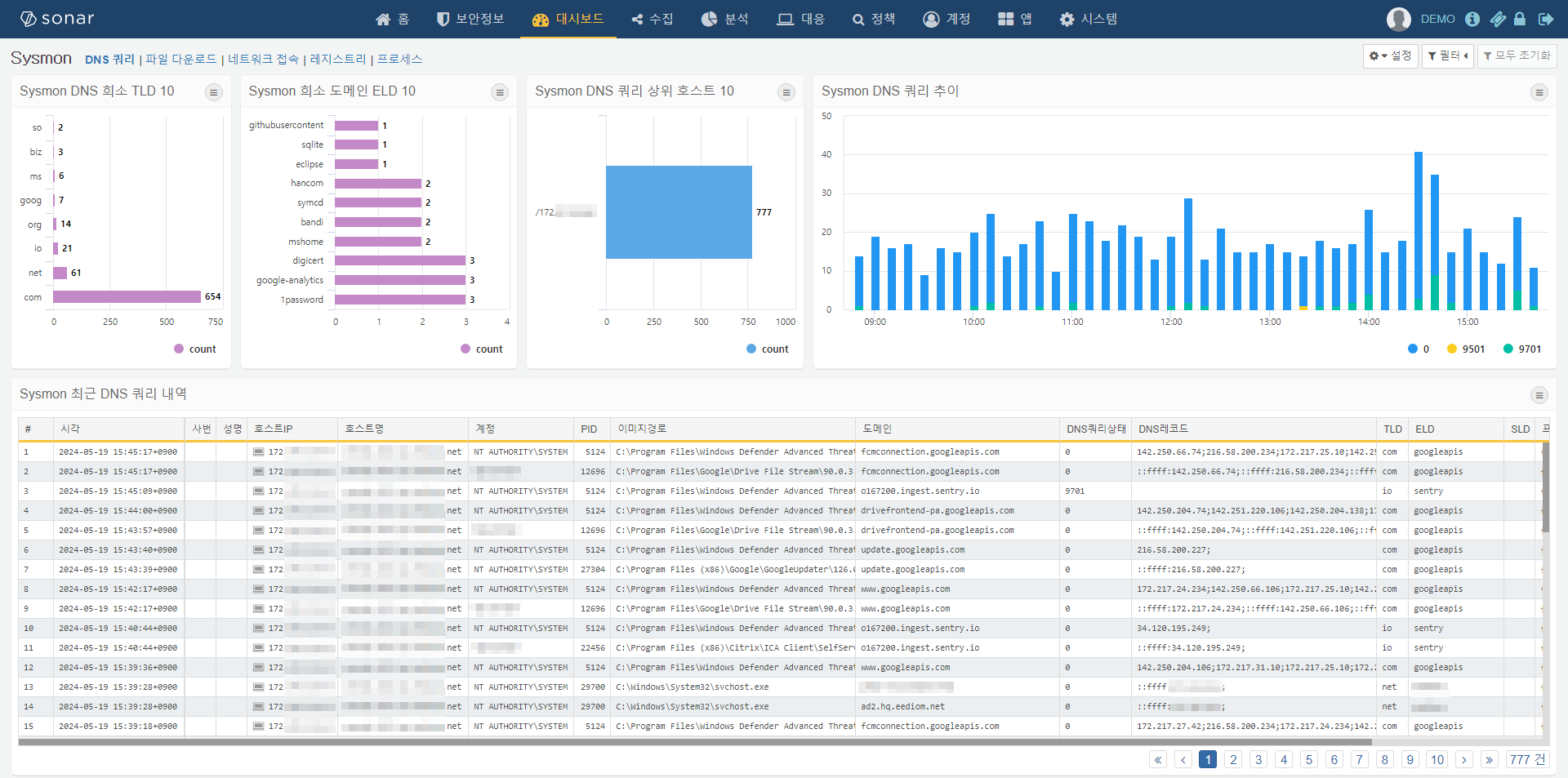
Task: Toggle count legend in TLD chart
Action: [195, 349]
